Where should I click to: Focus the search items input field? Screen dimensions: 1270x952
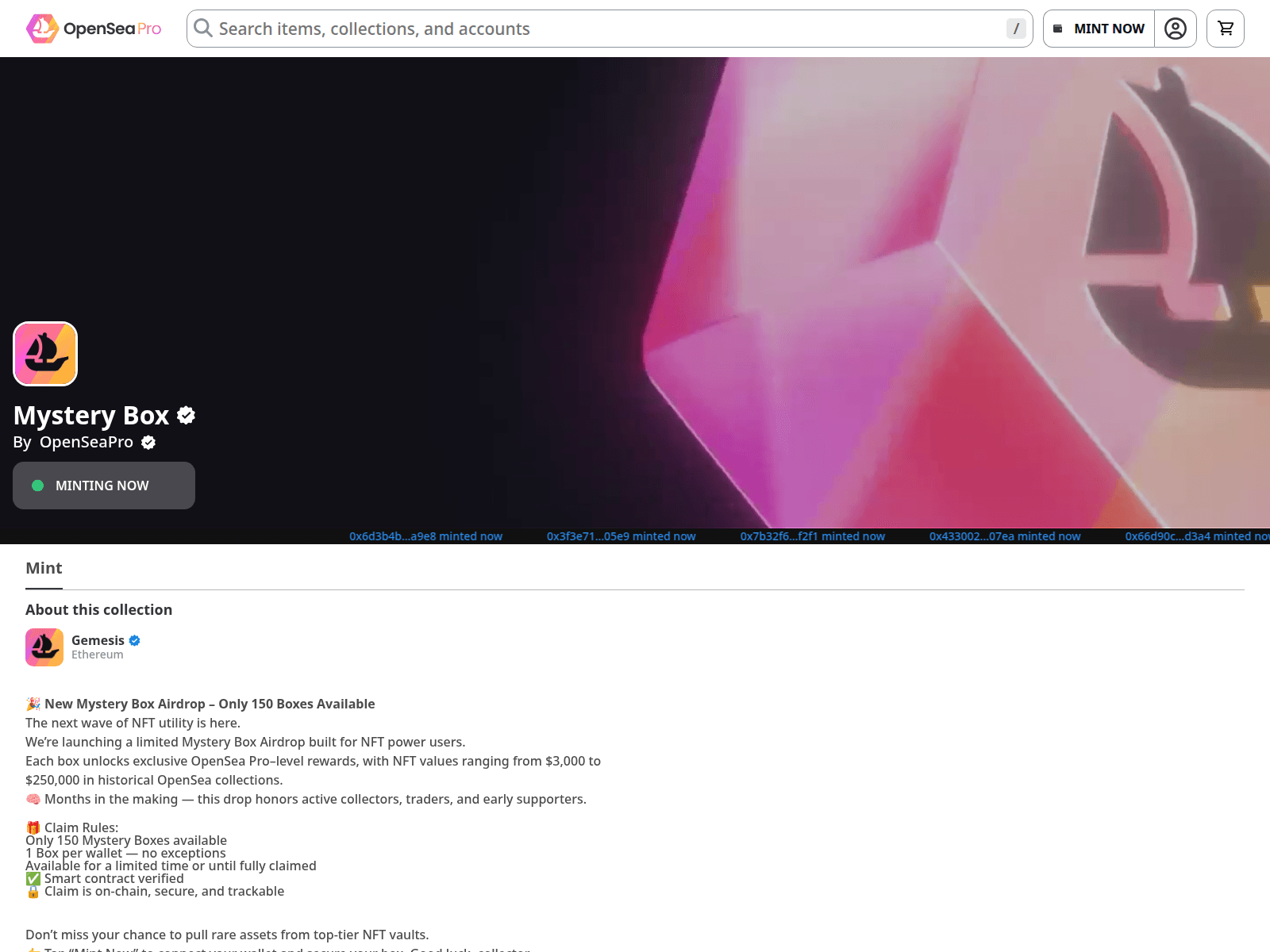610,29
